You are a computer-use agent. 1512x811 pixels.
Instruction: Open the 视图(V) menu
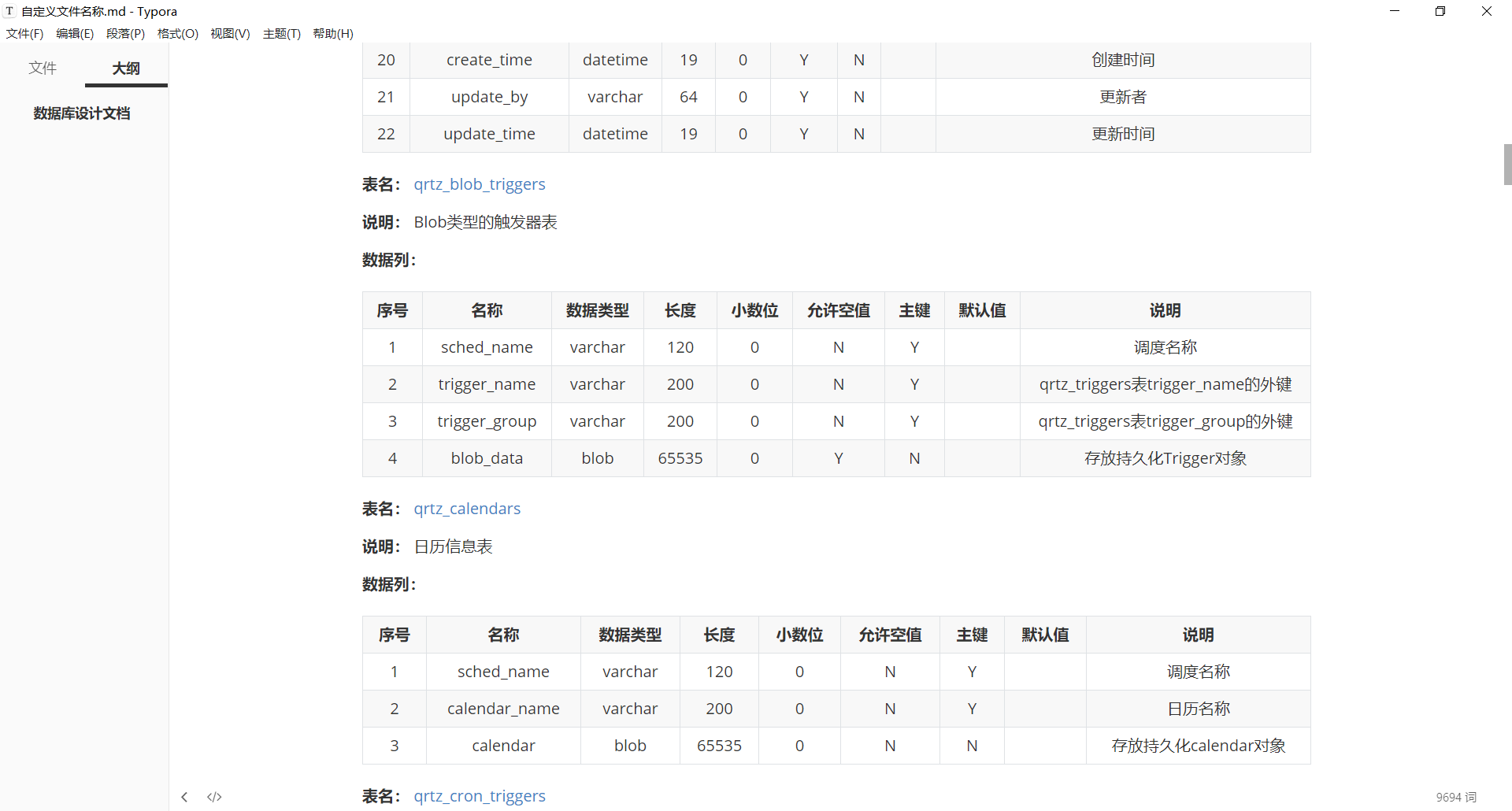pos(230,34)
